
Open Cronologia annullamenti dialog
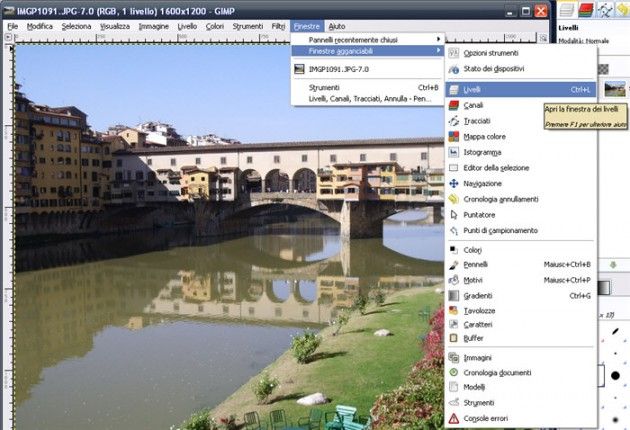click(x=521, y=199)
